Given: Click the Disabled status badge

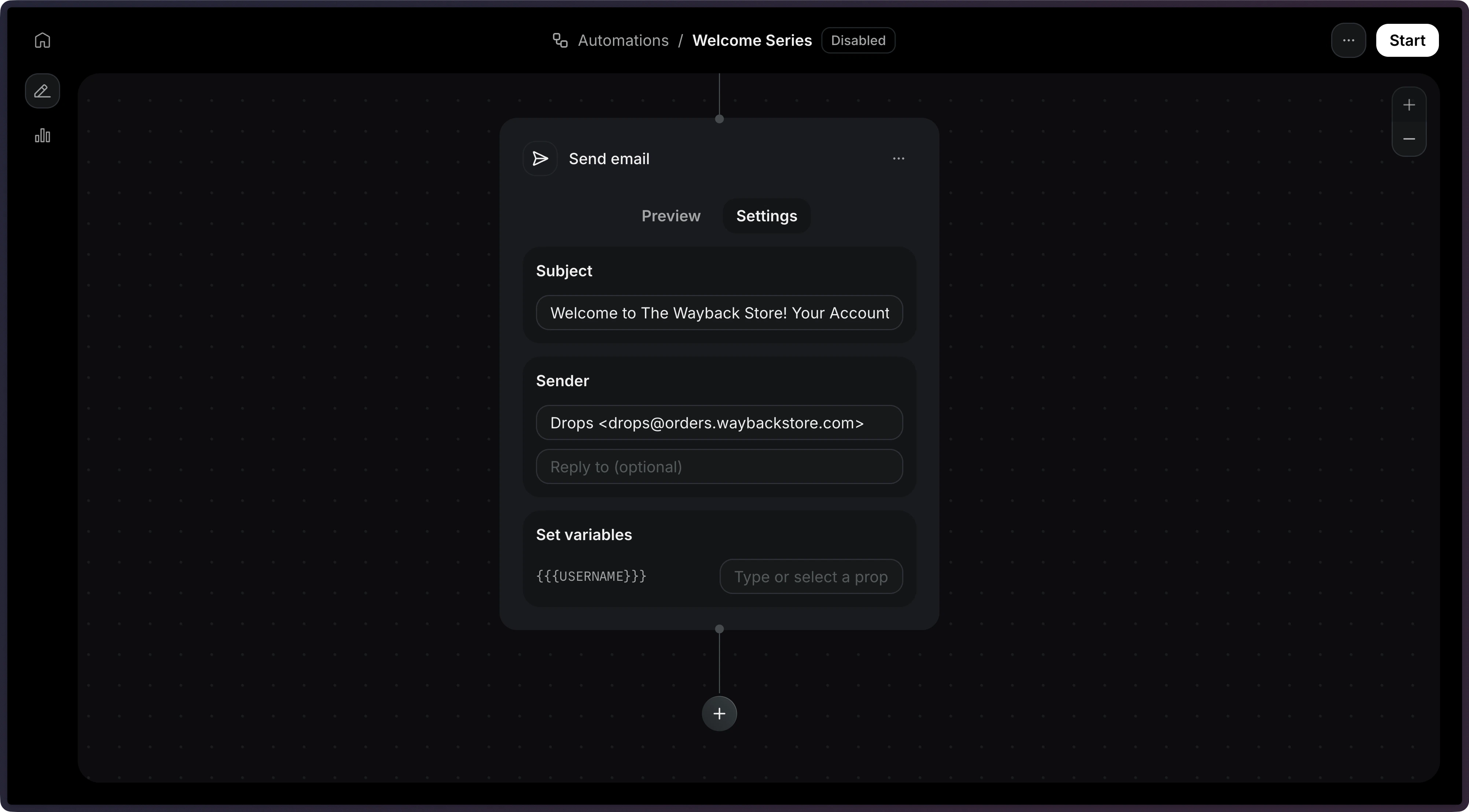Looking at the screenshot, I should (x=857, y=40).
